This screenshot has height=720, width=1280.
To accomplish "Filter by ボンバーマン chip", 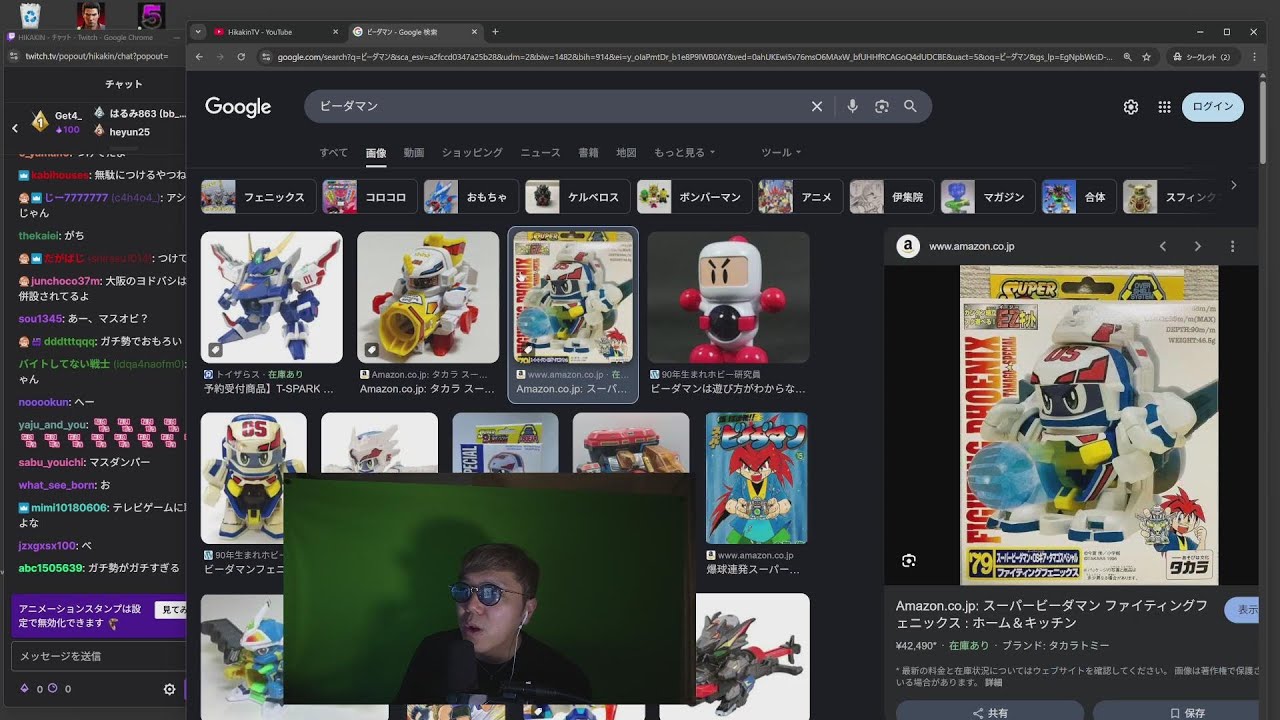I will tap(693, 197).
